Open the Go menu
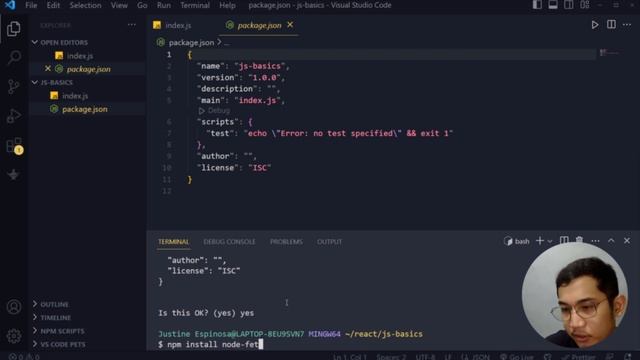 [x=142, y=5]
